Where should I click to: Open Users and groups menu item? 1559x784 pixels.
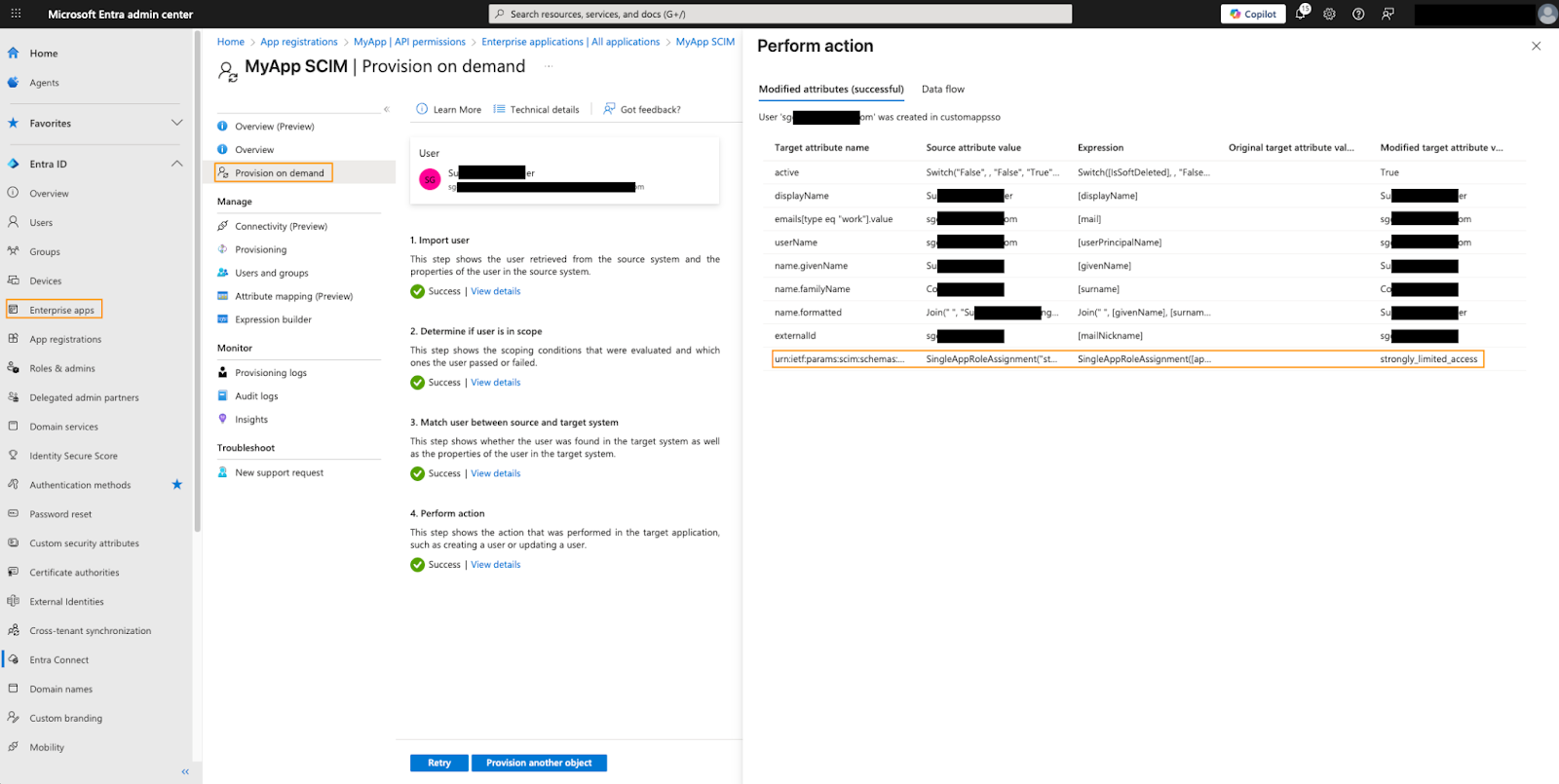click(271, 274)
